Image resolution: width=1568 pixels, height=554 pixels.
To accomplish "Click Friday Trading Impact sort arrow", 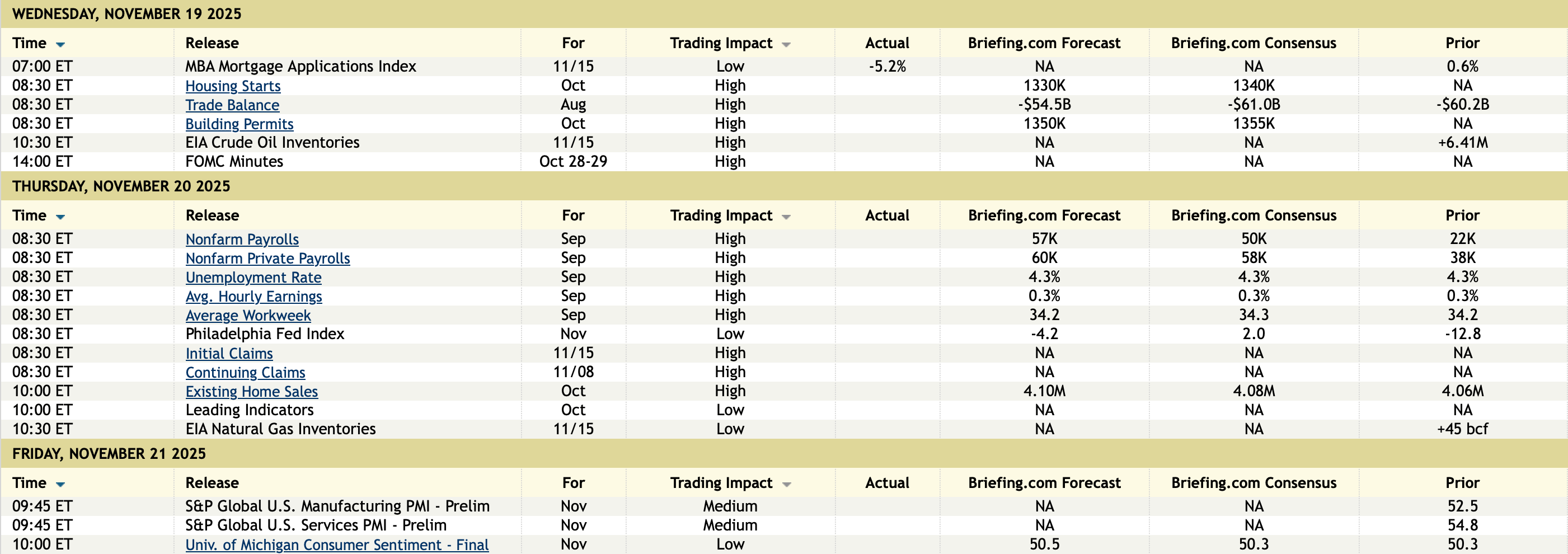I will 786,484.
